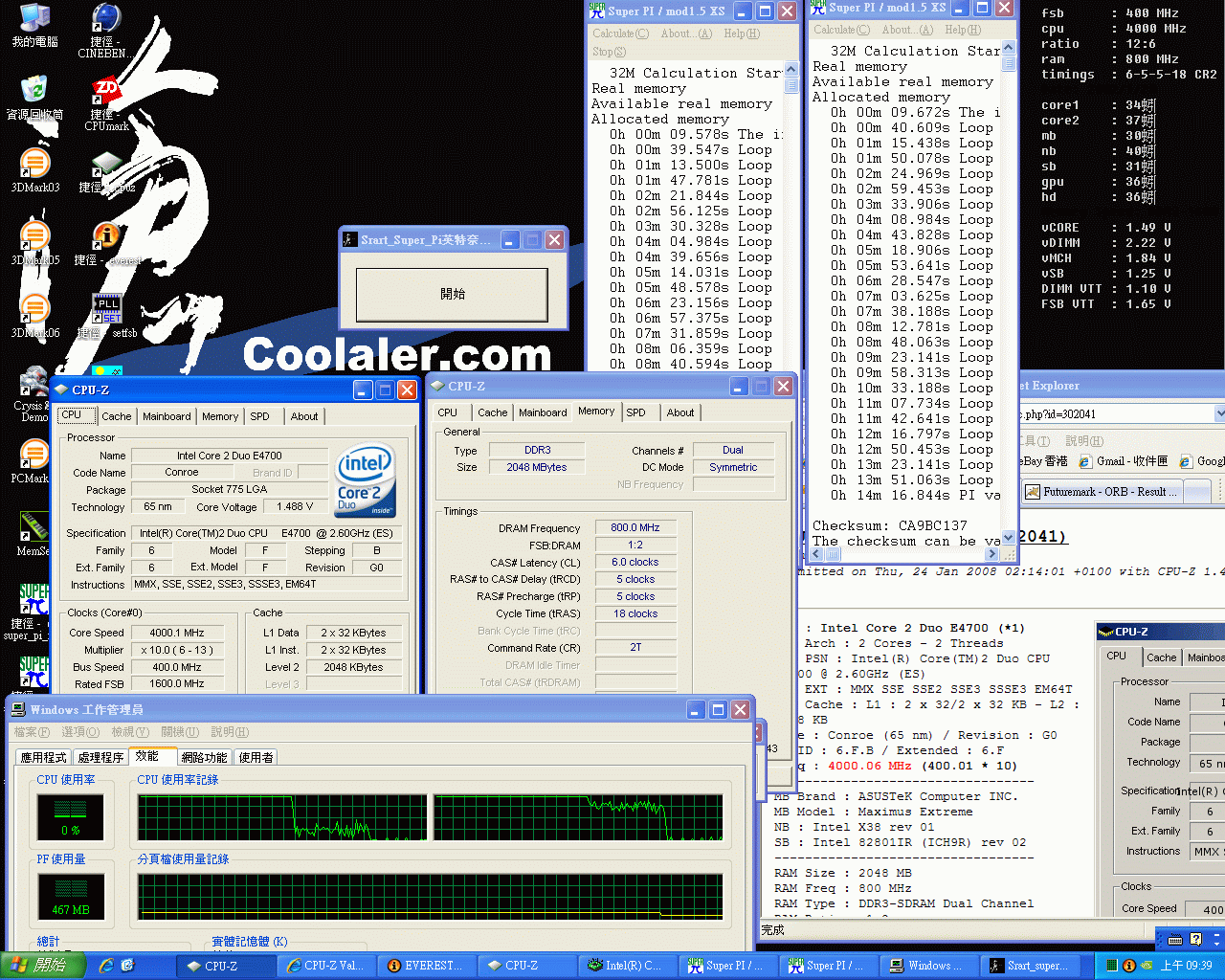Launch the CINEBENCH shortcut on desktop
Viewport: 1225px width, 980px height.
106,31
